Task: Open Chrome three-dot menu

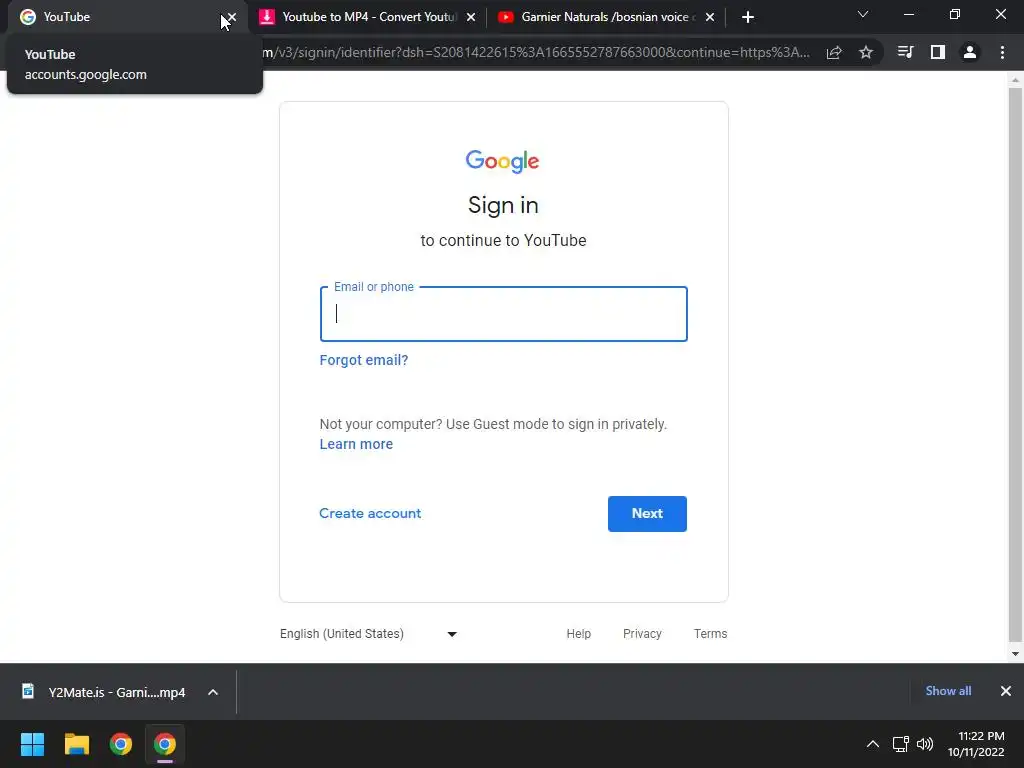Action: pos(1002,52)
